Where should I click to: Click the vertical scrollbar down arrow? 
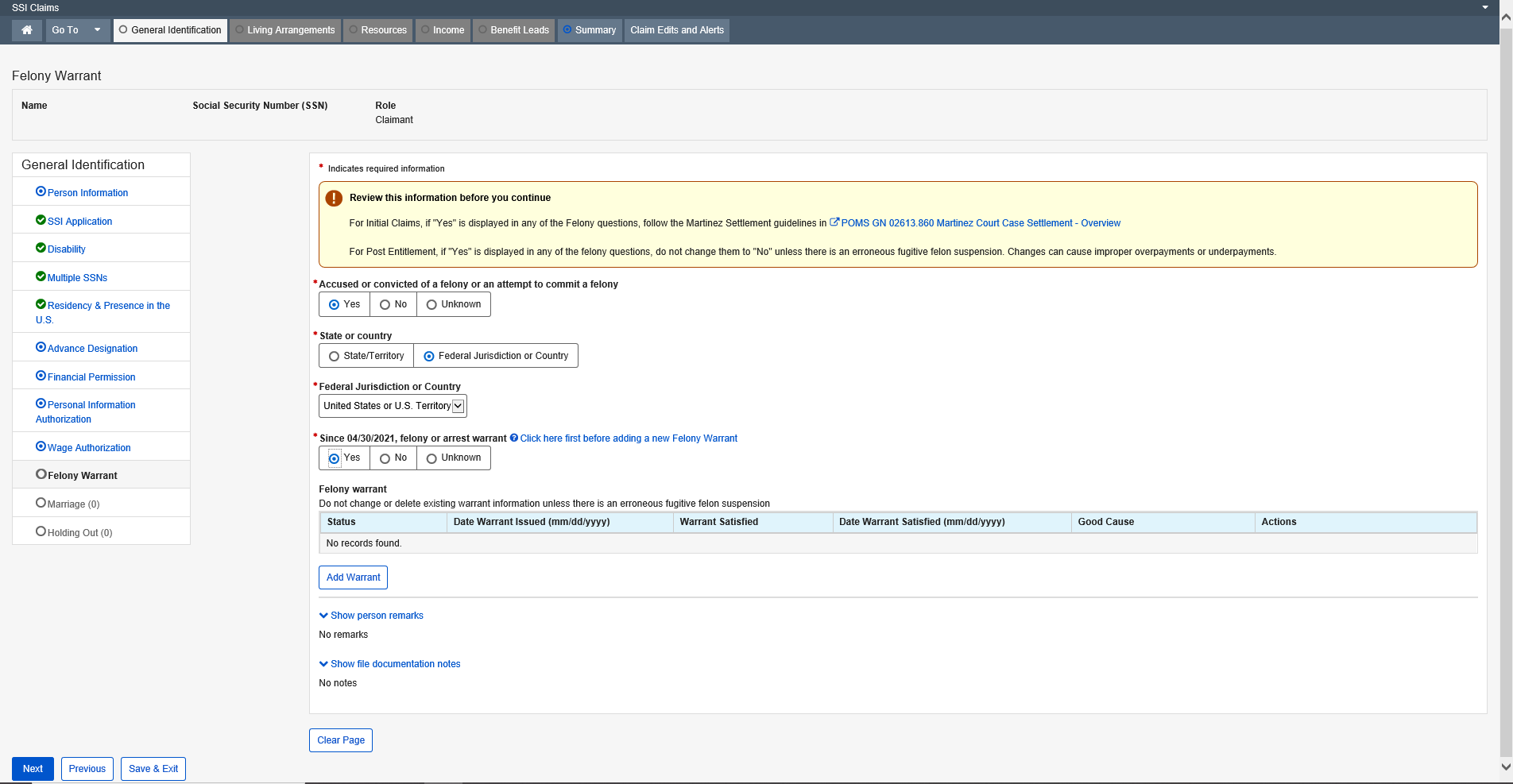tap(1505, 767)
